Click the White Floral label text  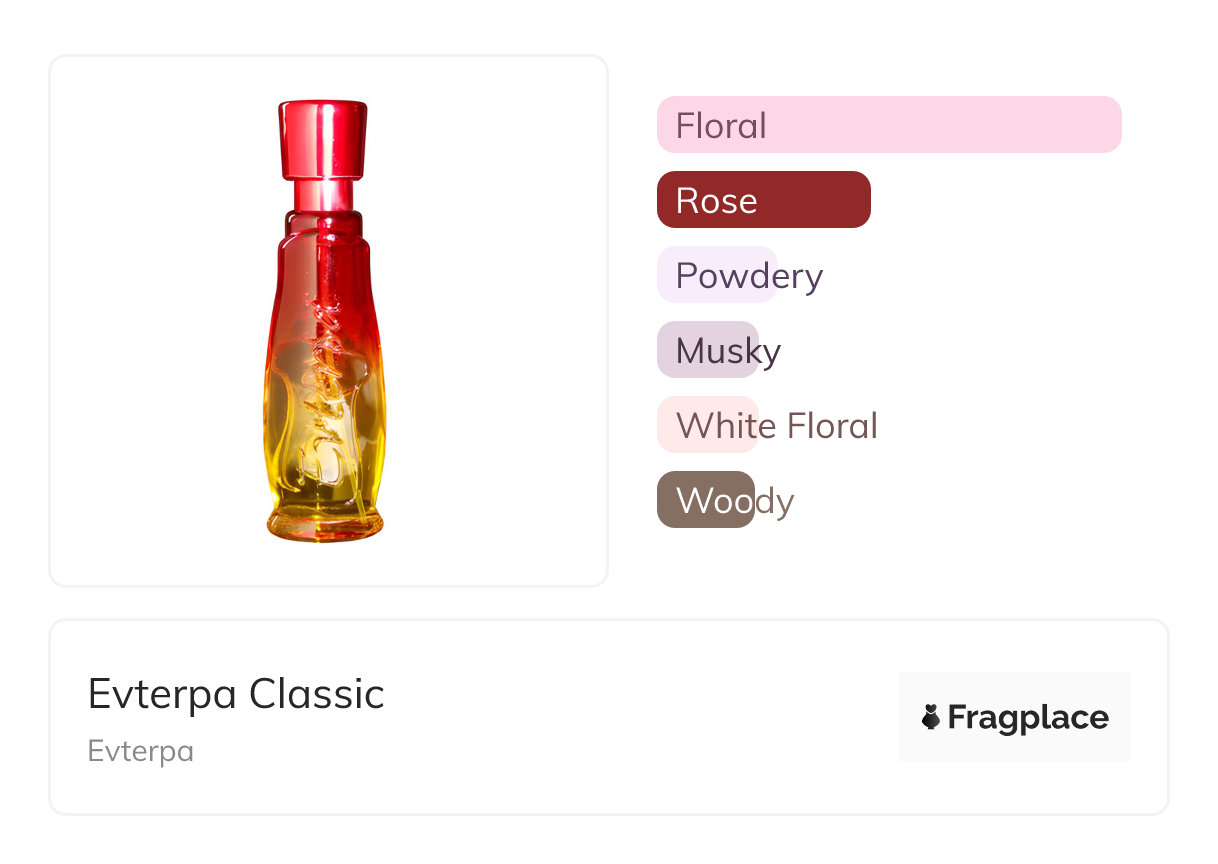[x=777, y=426]
